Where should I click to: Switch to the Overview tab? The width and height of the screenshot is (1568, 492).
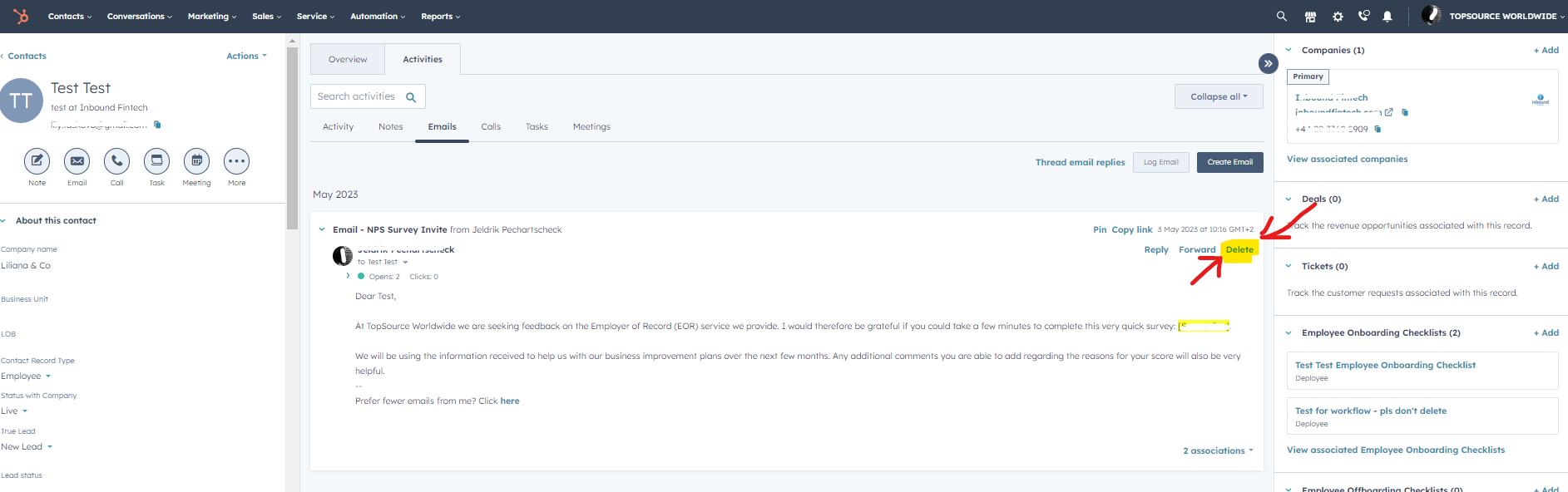click(x=348, y=60)
